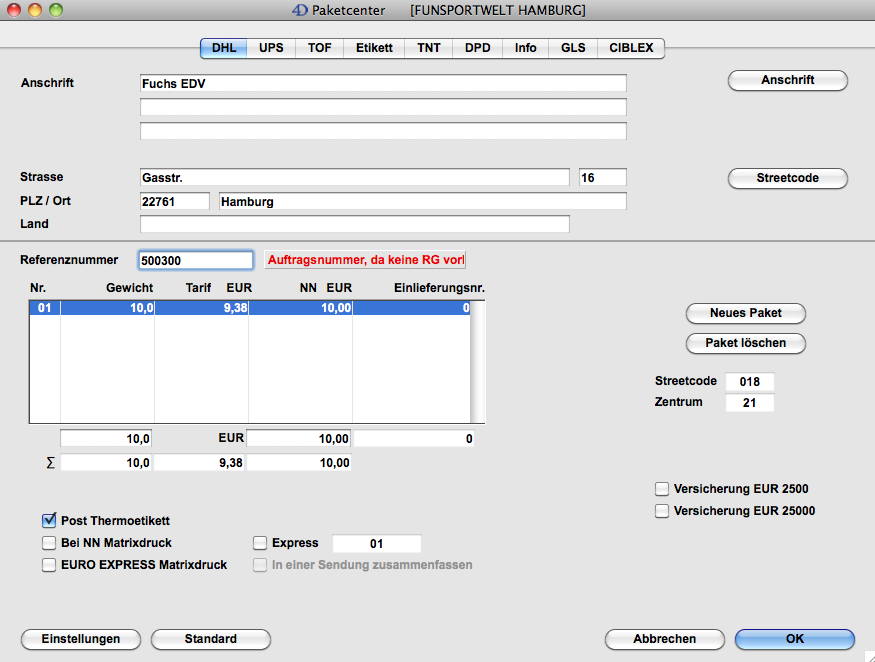
Task: Check the EURO EXPRESS Matrixdruck box
Action: coord(49,565)
